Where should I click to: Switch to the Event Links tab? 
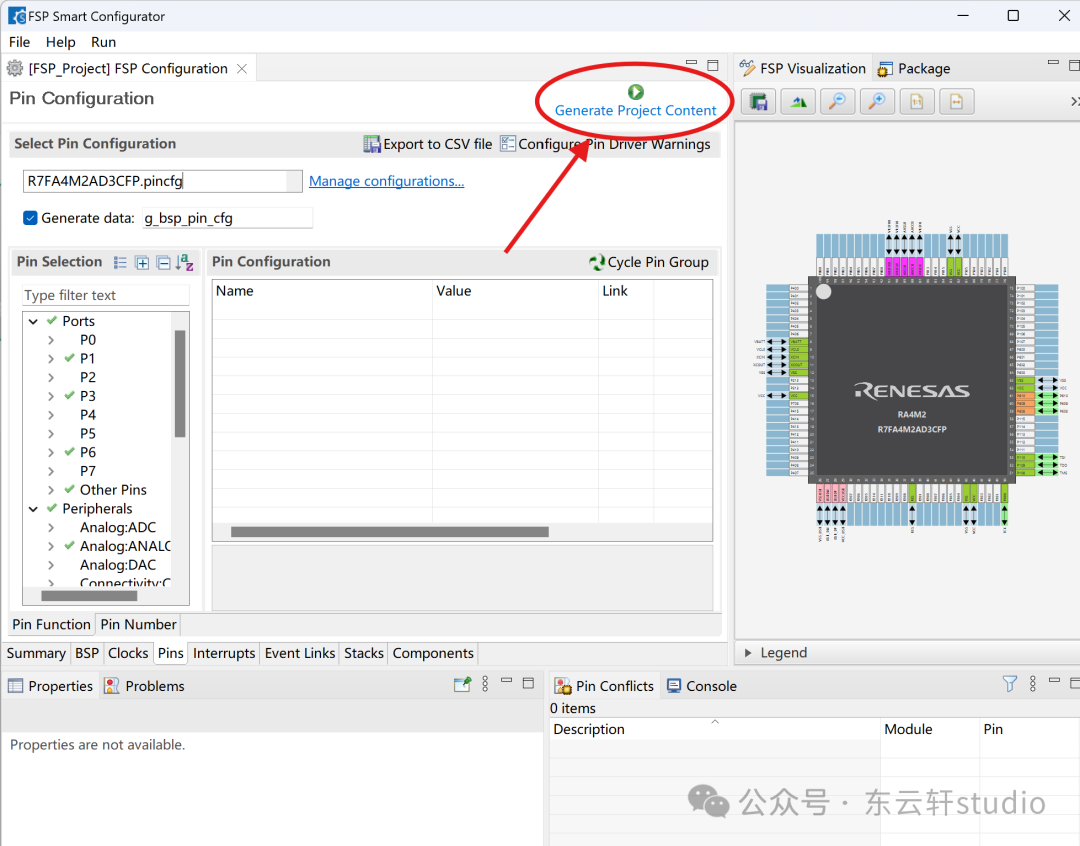(300, 653)
